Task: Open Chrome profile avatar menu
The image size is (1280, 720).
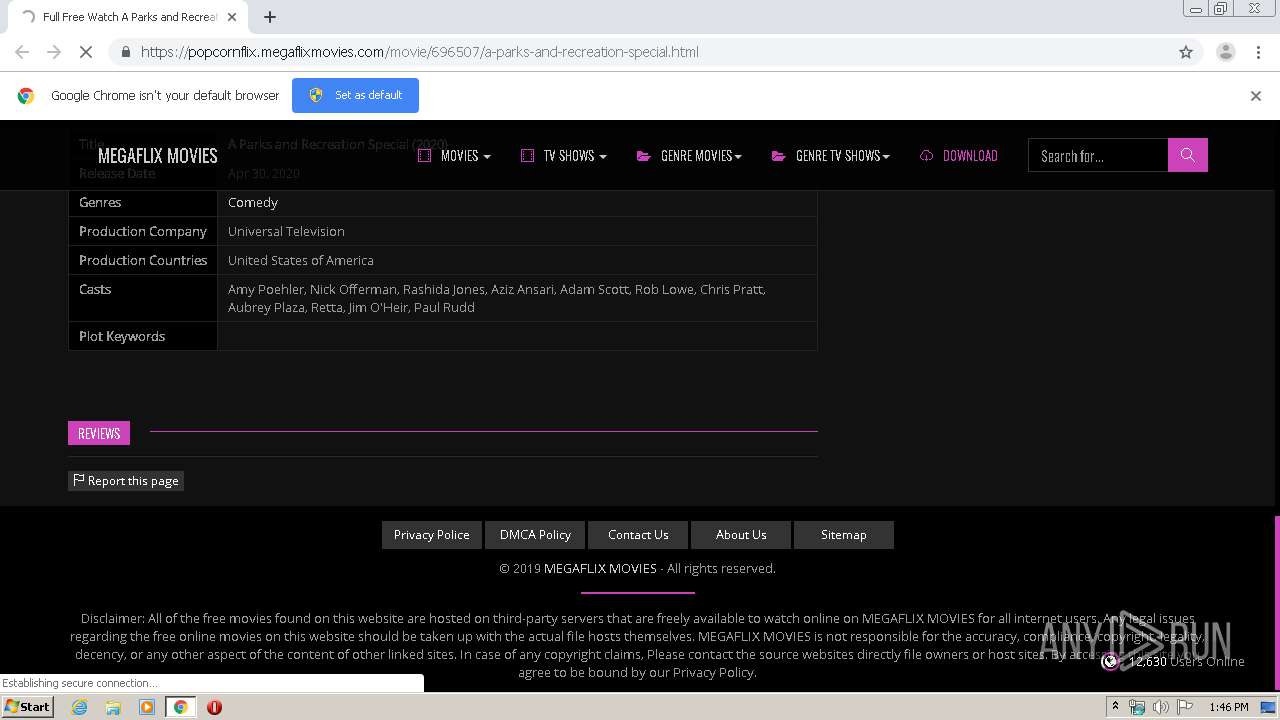Action: click(x=1226, y=52)
